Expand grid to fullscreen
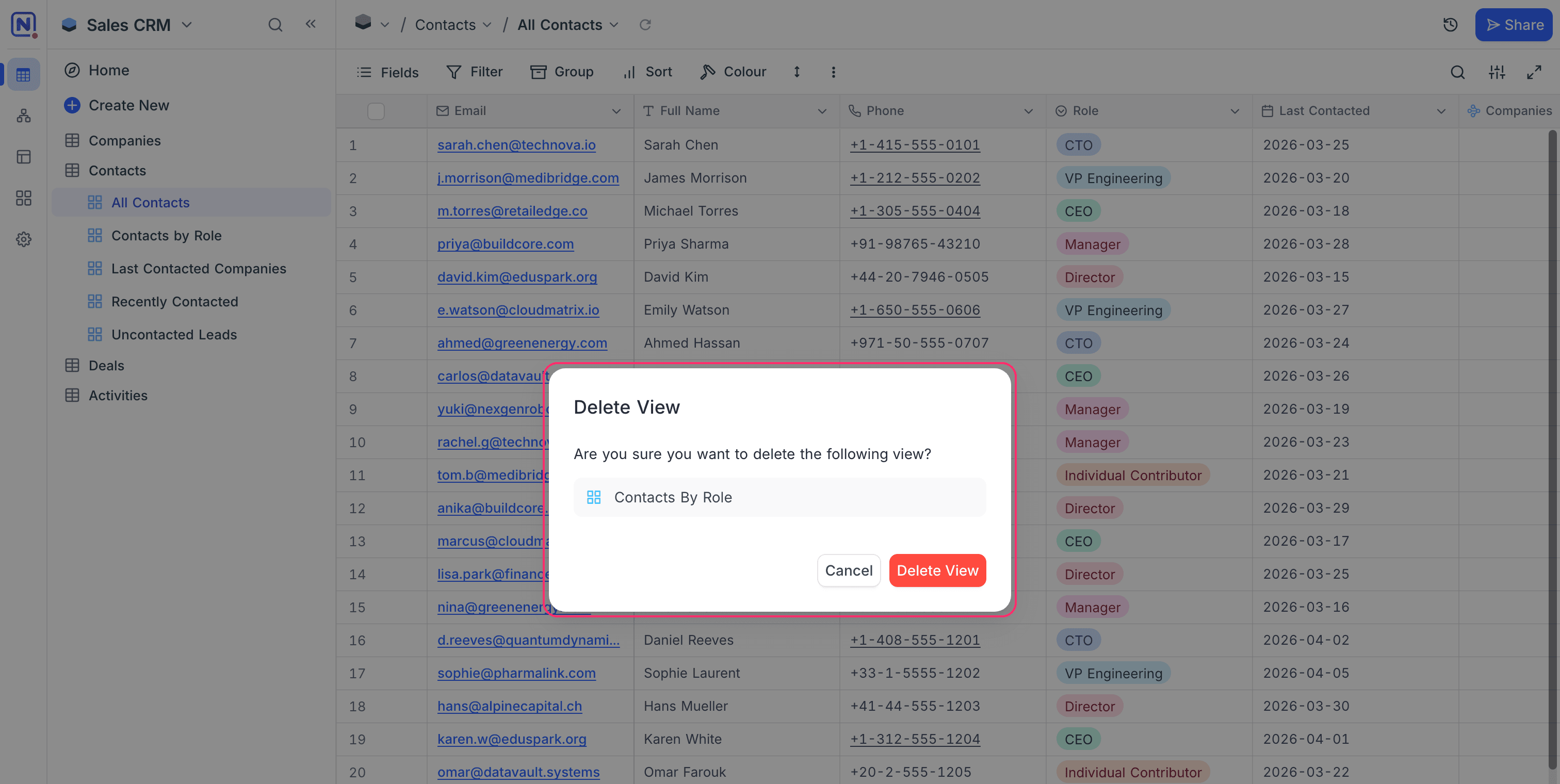The width and height of the screenshot is (1560, 784). click(x=1534, y=72)
